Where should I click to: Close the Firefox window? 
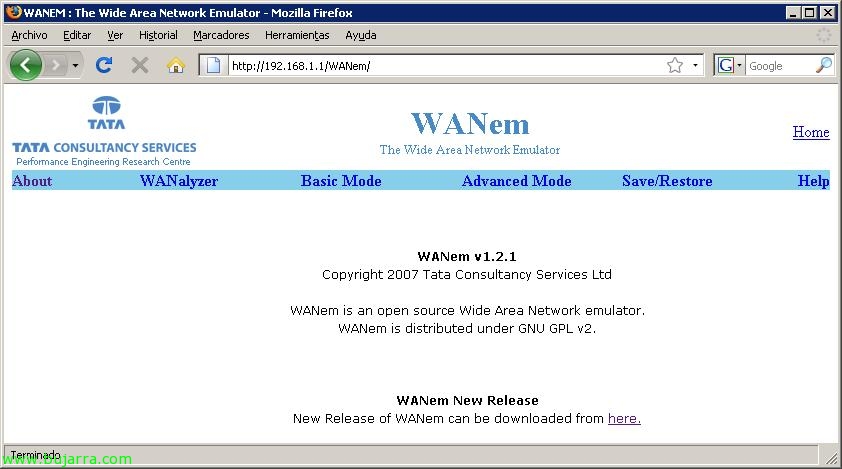click(828, 12)
